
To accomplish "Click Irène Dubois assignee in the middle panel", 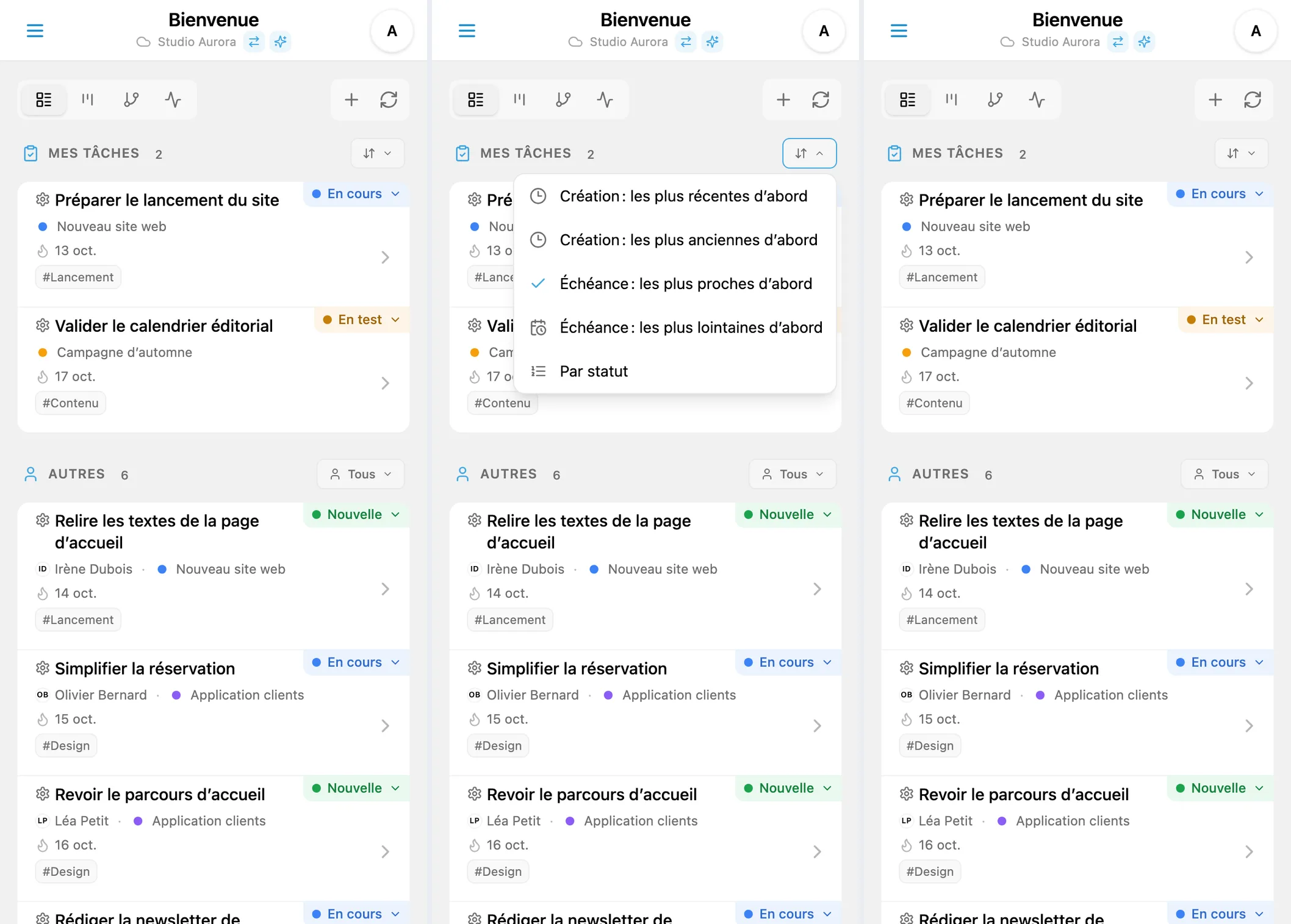I will 525,569.
